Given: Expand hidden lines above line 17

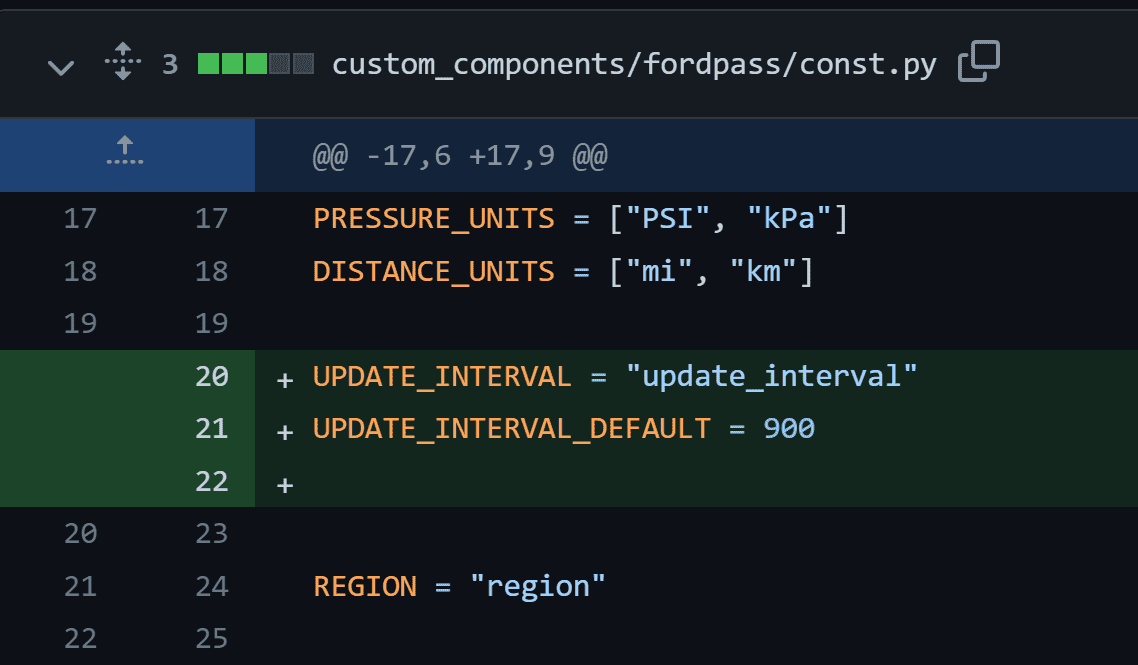Looking at the screenshot, I should coord(125,150).
